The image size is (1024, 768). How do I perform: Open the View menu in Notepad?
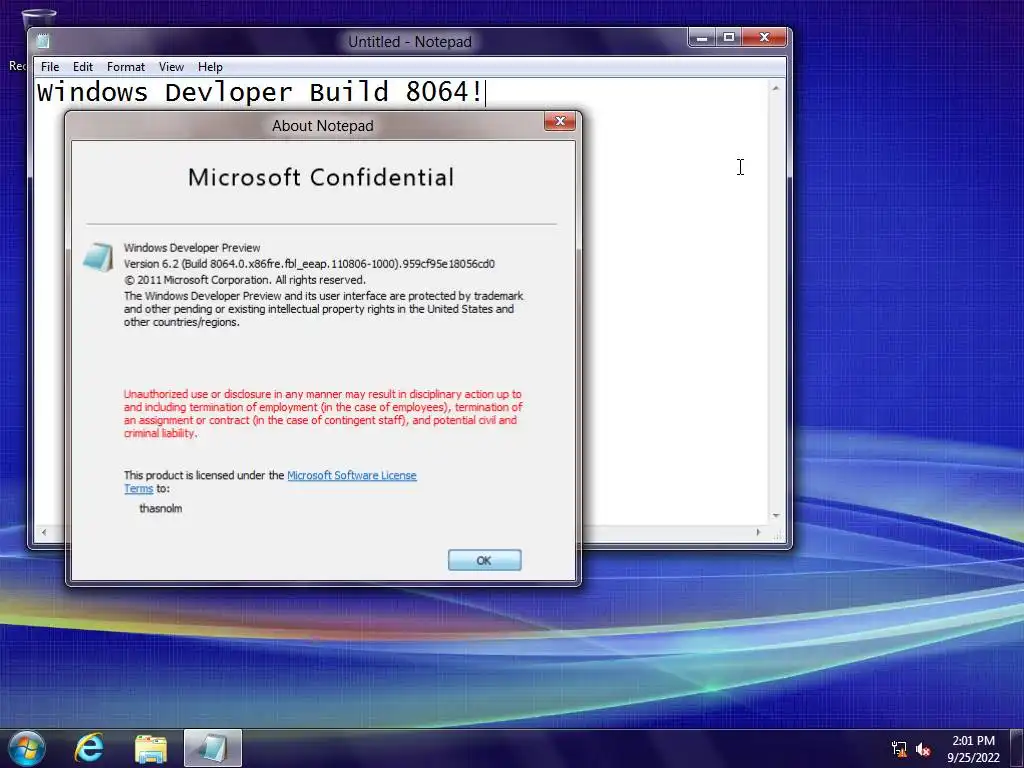[x=171, y=67]
